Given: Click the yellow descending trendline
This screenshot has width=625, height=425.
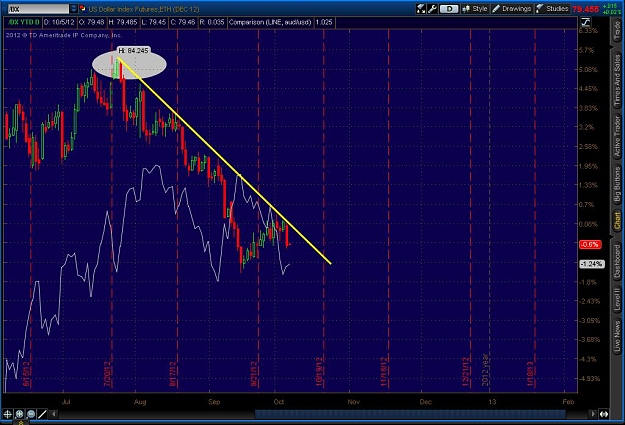Looking at the screenshot, I should click(x=223, y=159).
